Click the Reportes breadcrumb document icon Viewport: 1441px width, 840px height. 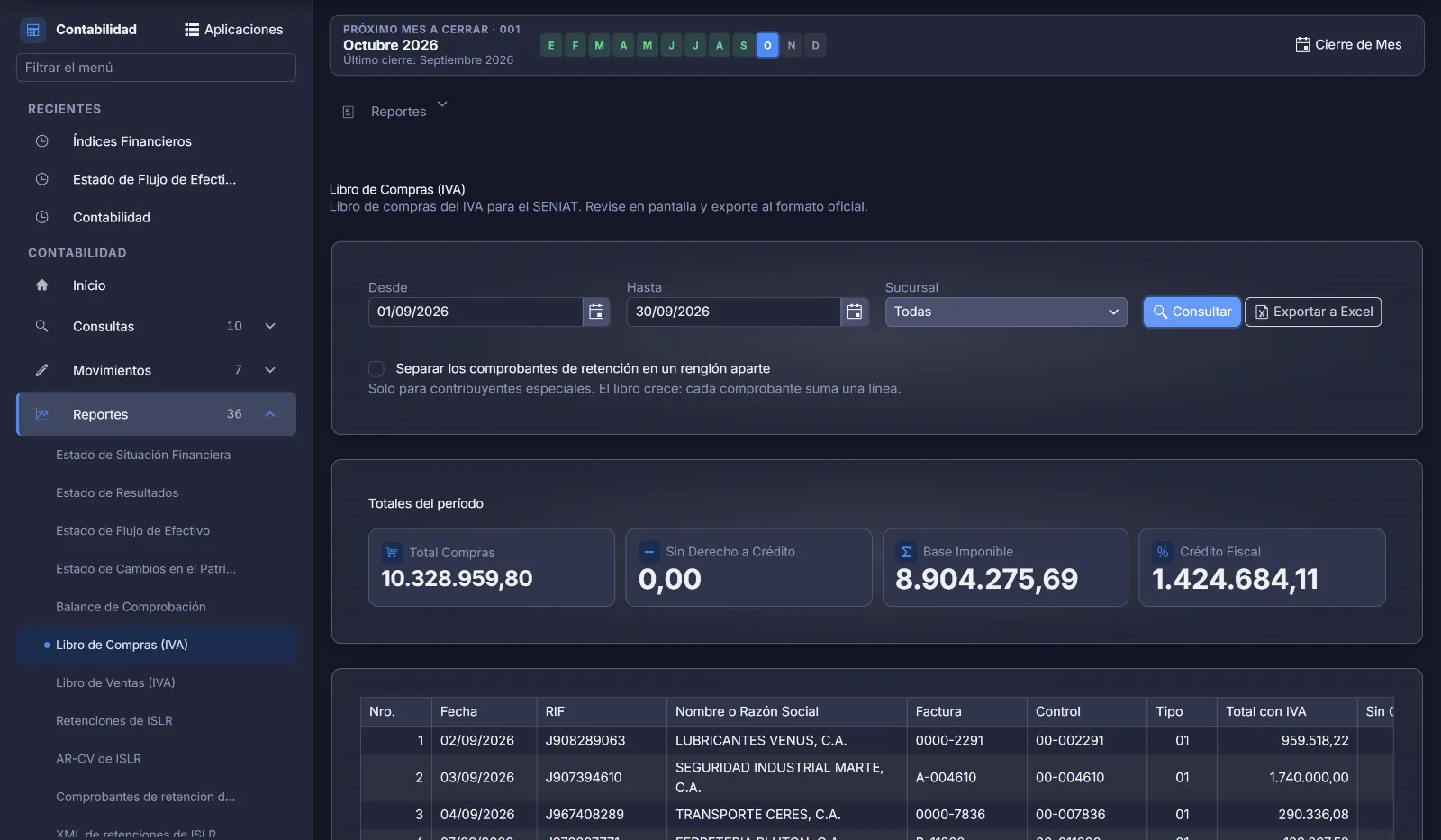[349, 112]
